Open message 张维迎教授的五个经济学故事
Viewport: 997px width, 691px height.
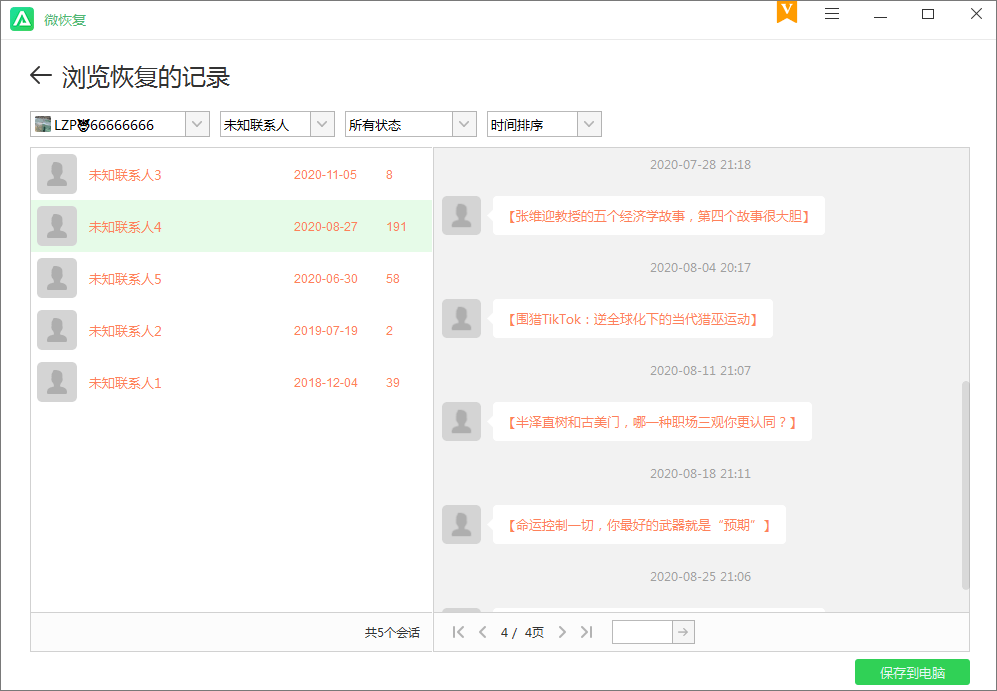coord(659,216)
